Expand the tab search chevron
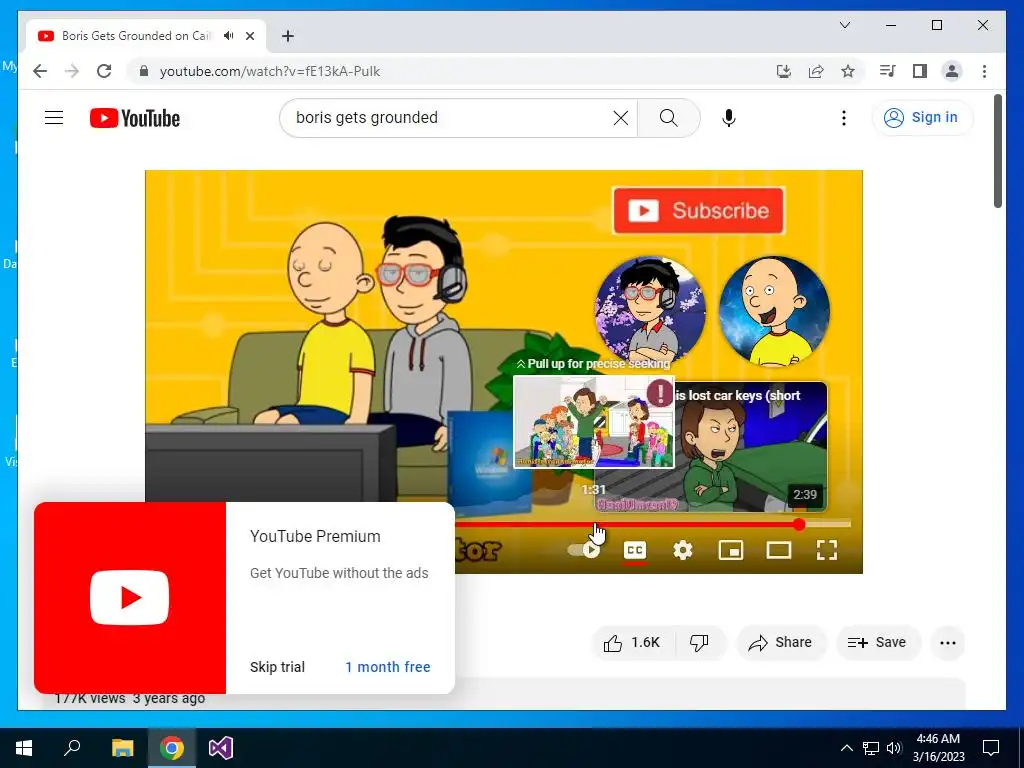 pyautogui.click(x=844, y=25)
